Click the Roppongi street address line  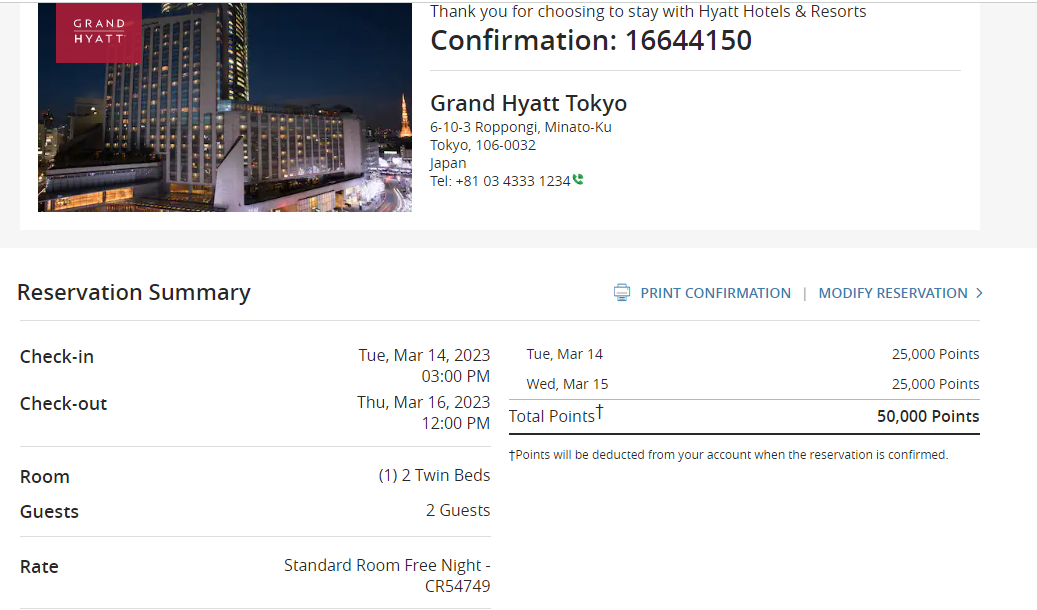click(x=520, y=127)
